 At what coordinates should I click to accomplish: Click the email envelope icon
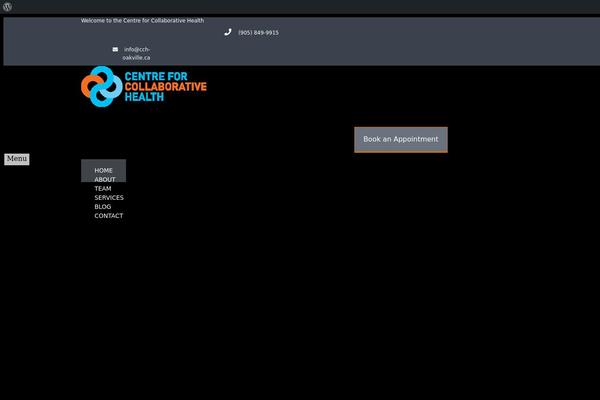pyautogui.click(x=115, y=49)
